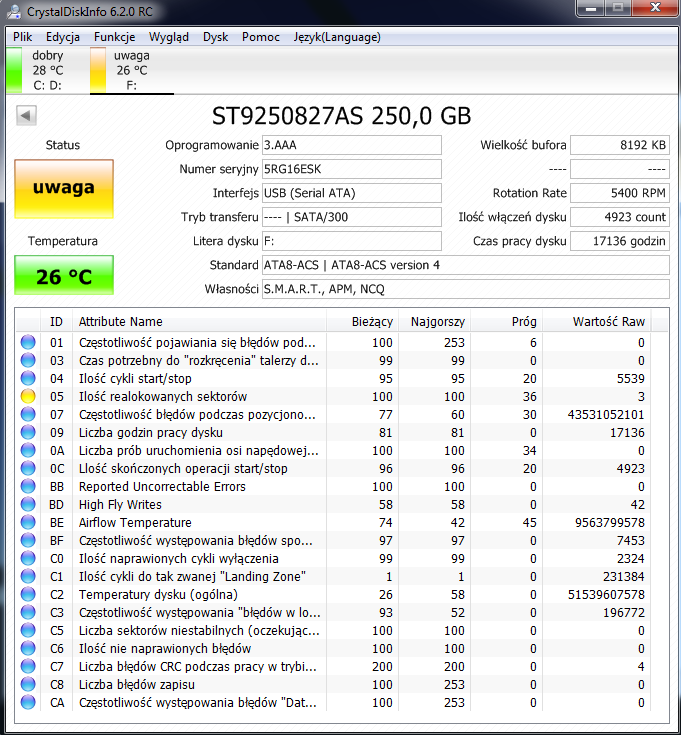Click the Wartość Raw column header
This screenshot has width=681, height=736.
coord(597,322)
